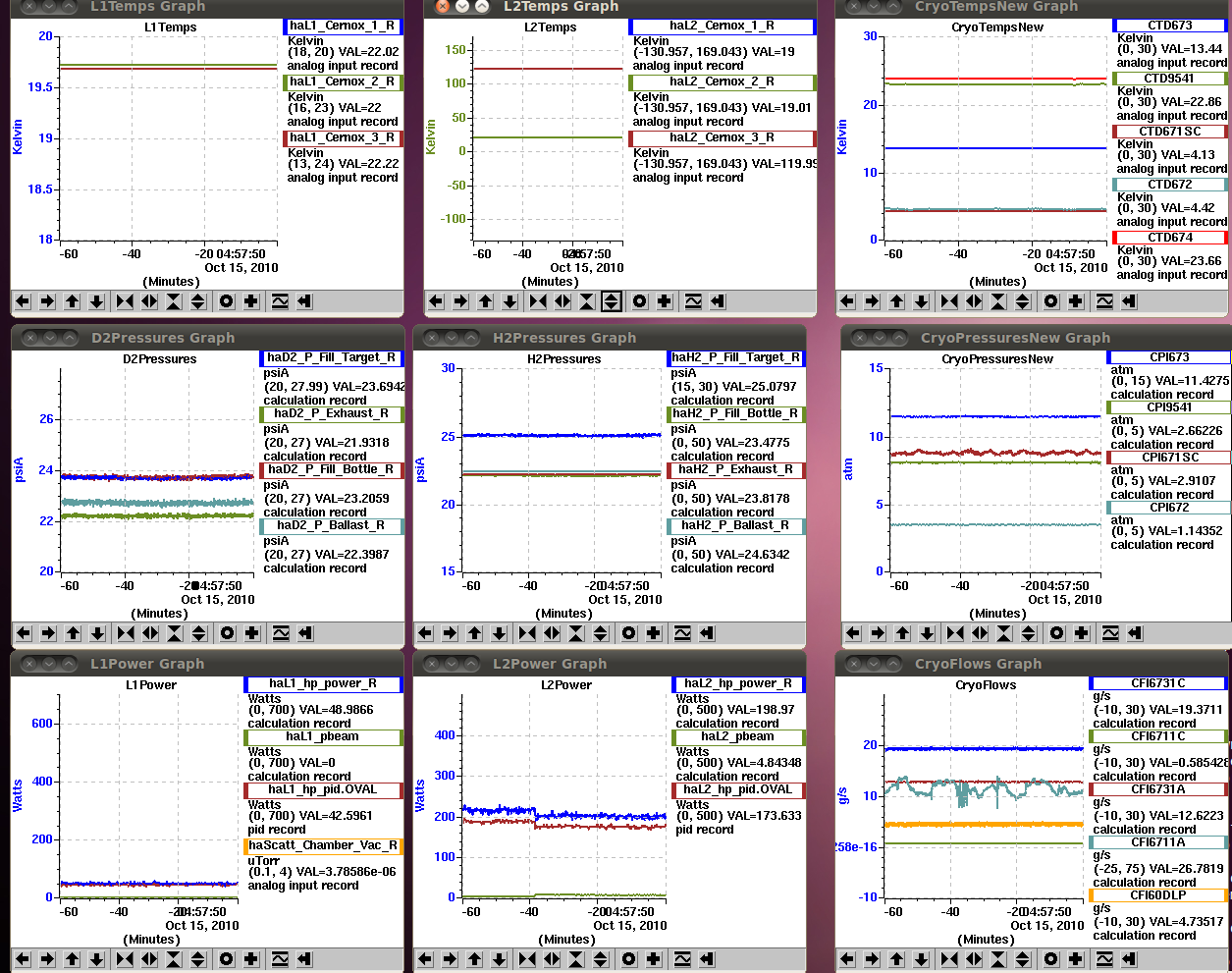The image size is (1232, 973).
Task: Click return-arrow icon in CryoTempsNew Graph toolbar
Action: [1129, 301]
